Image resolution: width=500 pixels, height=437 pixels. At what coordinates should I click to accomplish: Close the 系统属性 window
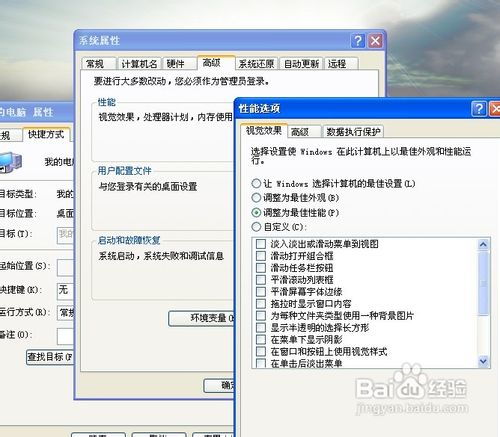click(375, 41)
